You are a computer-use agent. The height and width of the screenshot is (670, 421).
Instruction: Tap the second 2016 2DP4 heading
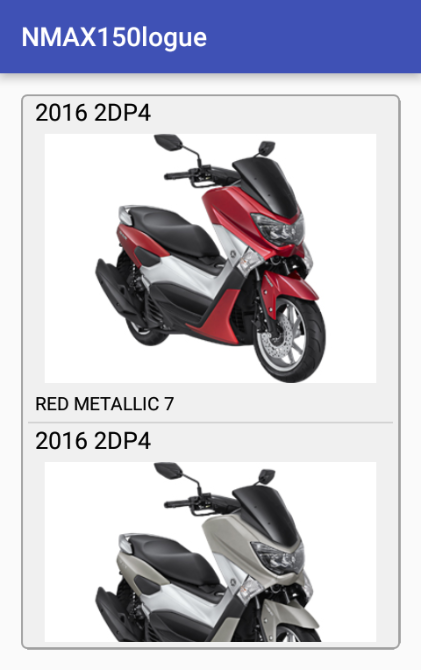[x=93, y=441]
